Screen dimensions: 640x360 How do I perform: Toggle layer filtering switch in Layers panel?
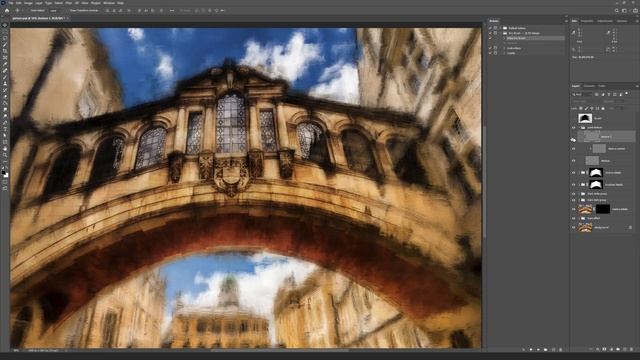click(x=627, y=94)
